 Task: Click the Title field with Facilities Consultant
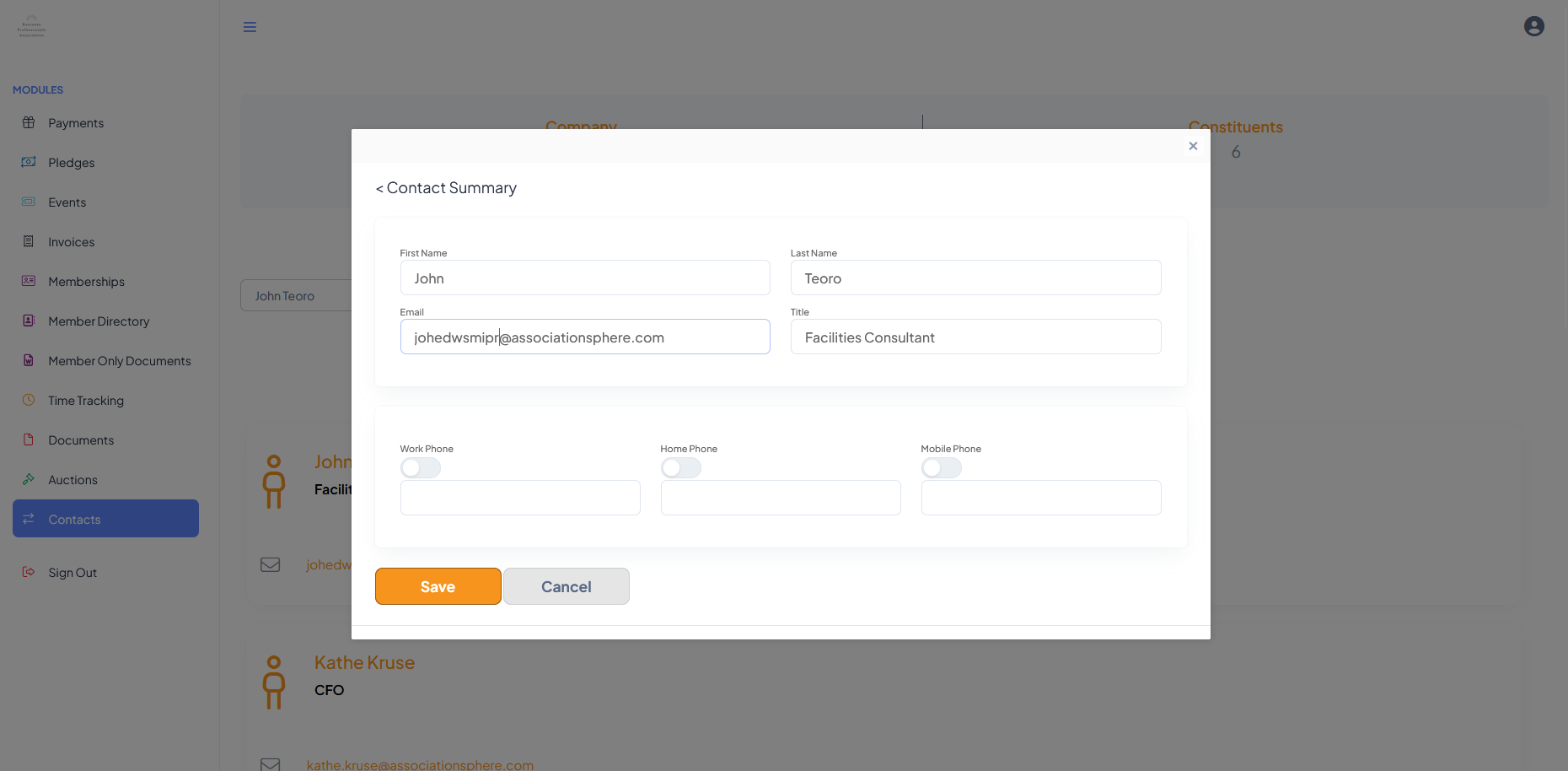[975, 337]
